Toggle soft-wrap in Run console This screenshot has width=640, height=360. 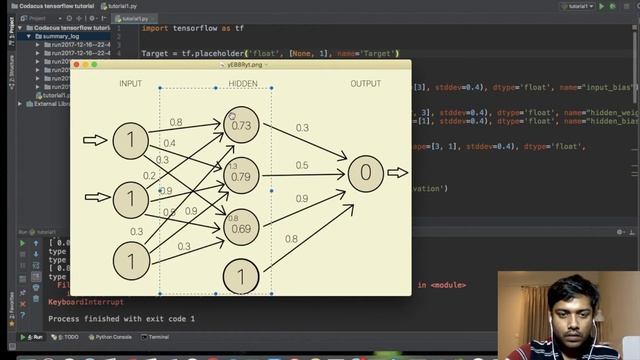pyautogui.click(x=36, y=265)
